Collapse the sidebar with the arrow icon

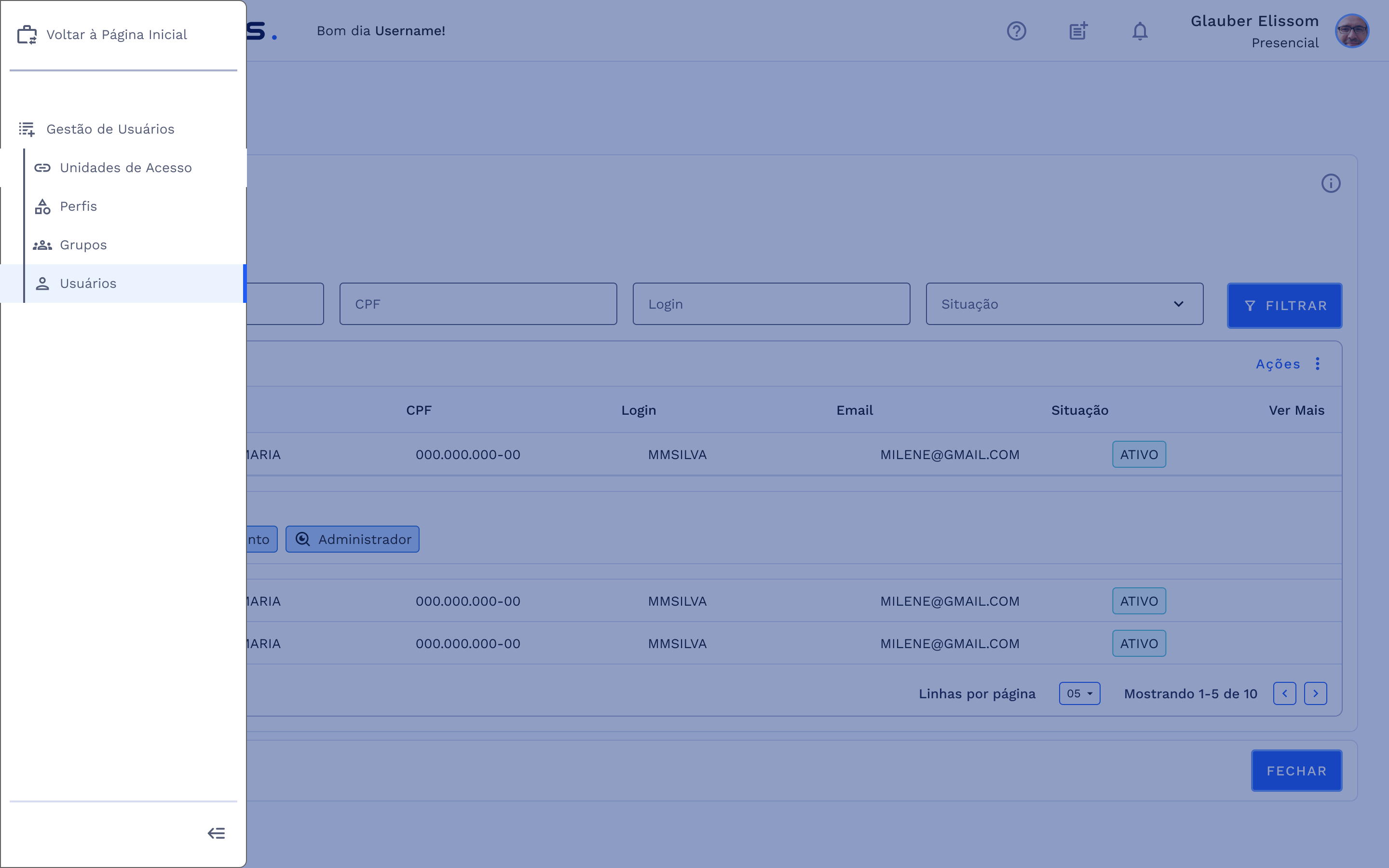pos(216,833)
